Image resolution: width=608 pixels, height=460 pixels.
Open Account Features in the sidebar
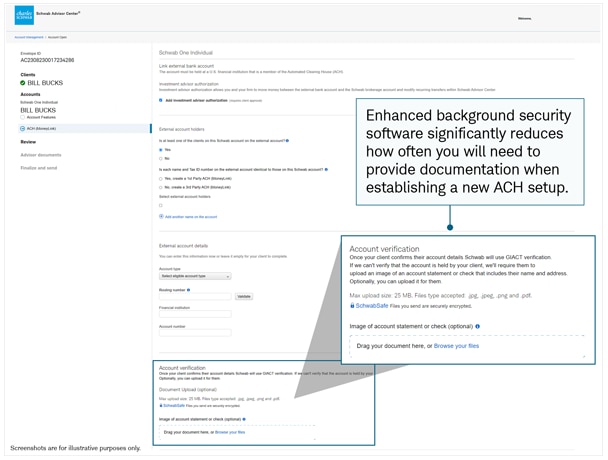point(41,117)
